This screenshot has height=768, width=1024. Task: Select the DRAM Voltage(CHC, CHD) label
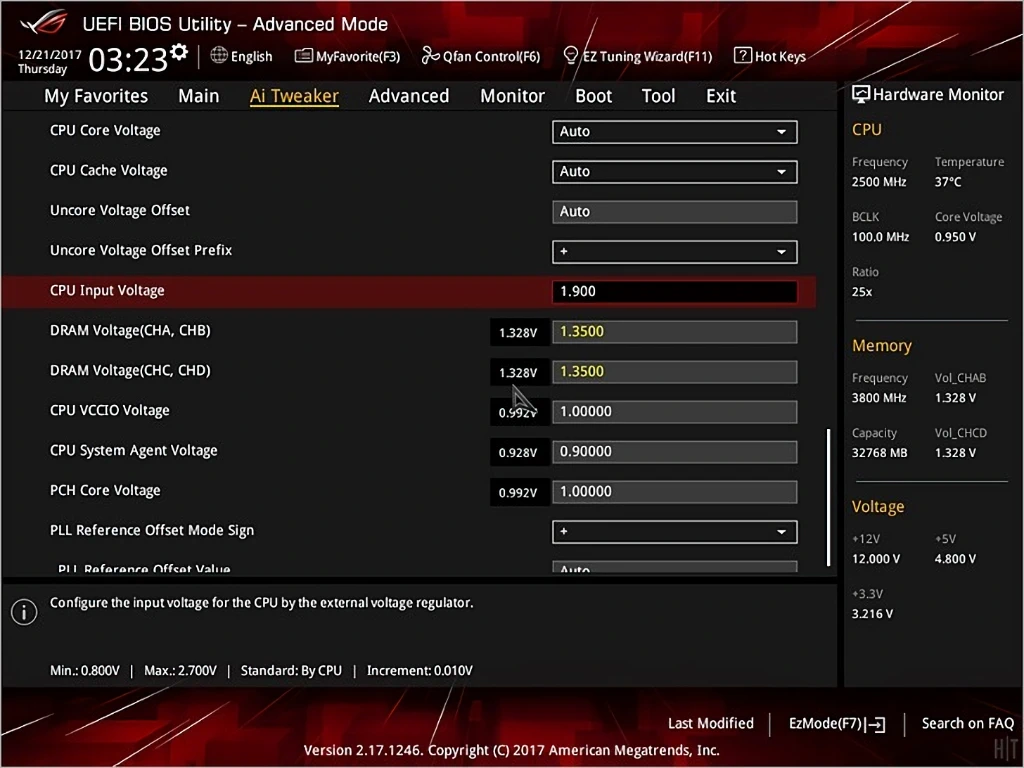tap(130, 370)
